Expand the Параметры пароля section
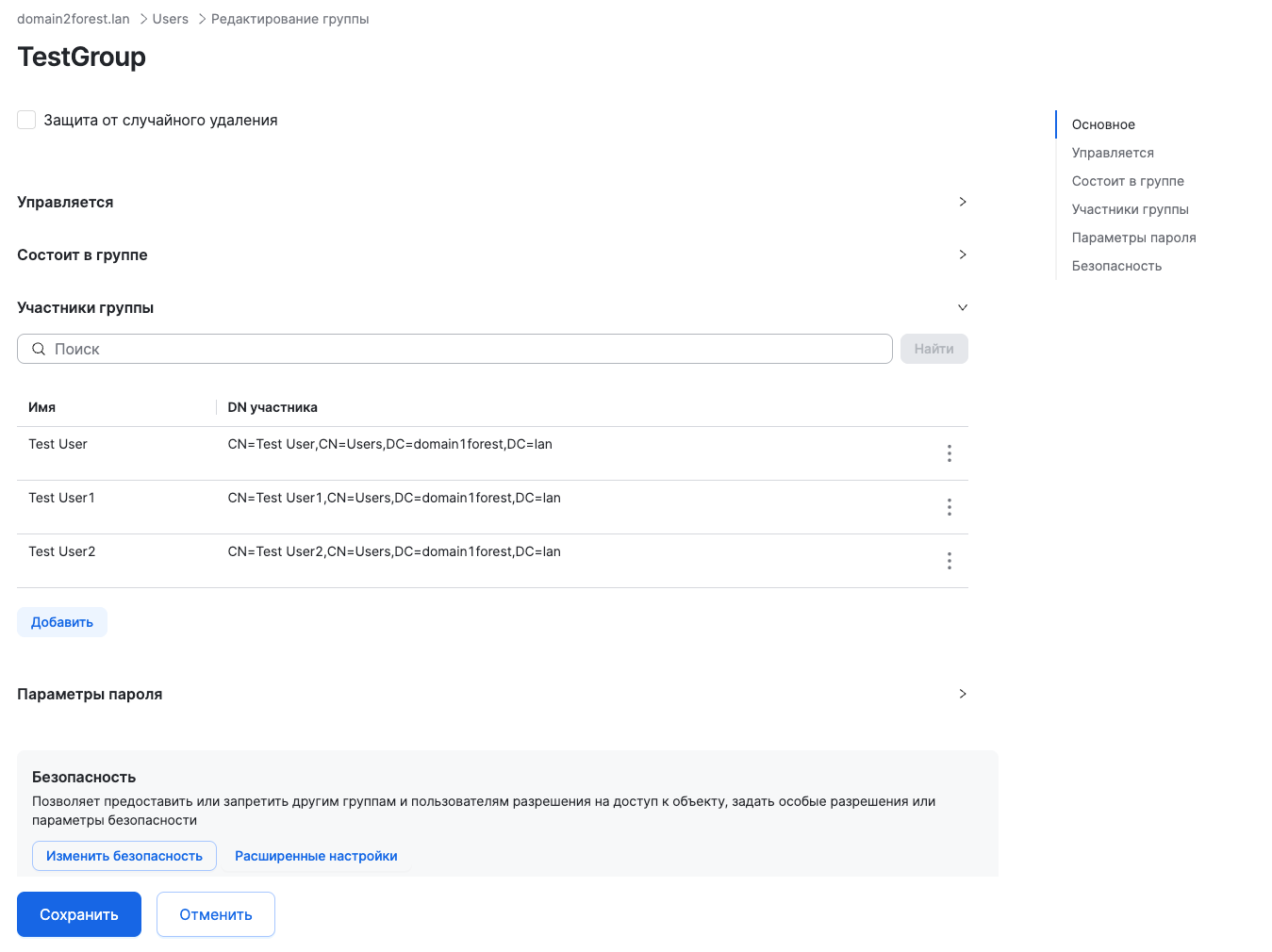 pyautogui.click(x=962, y=694)
